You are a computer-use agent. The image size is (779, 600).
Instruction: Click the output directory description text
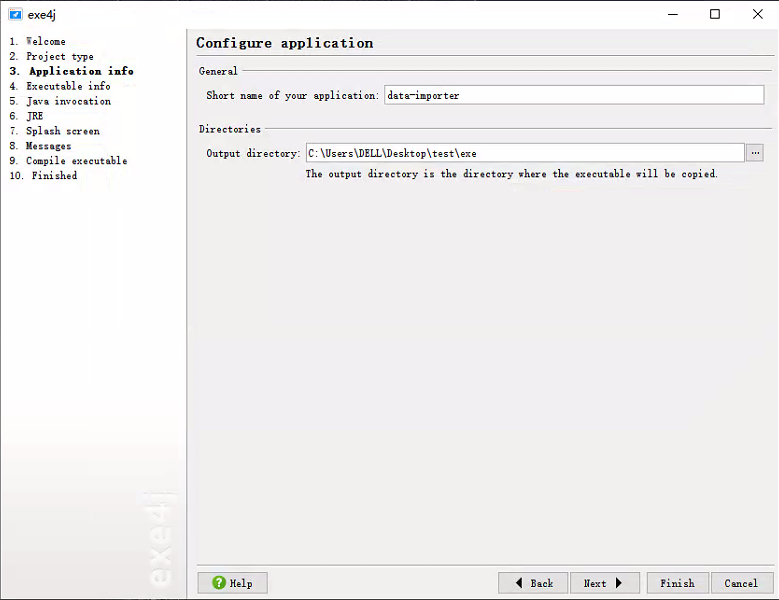coord(511,174)
